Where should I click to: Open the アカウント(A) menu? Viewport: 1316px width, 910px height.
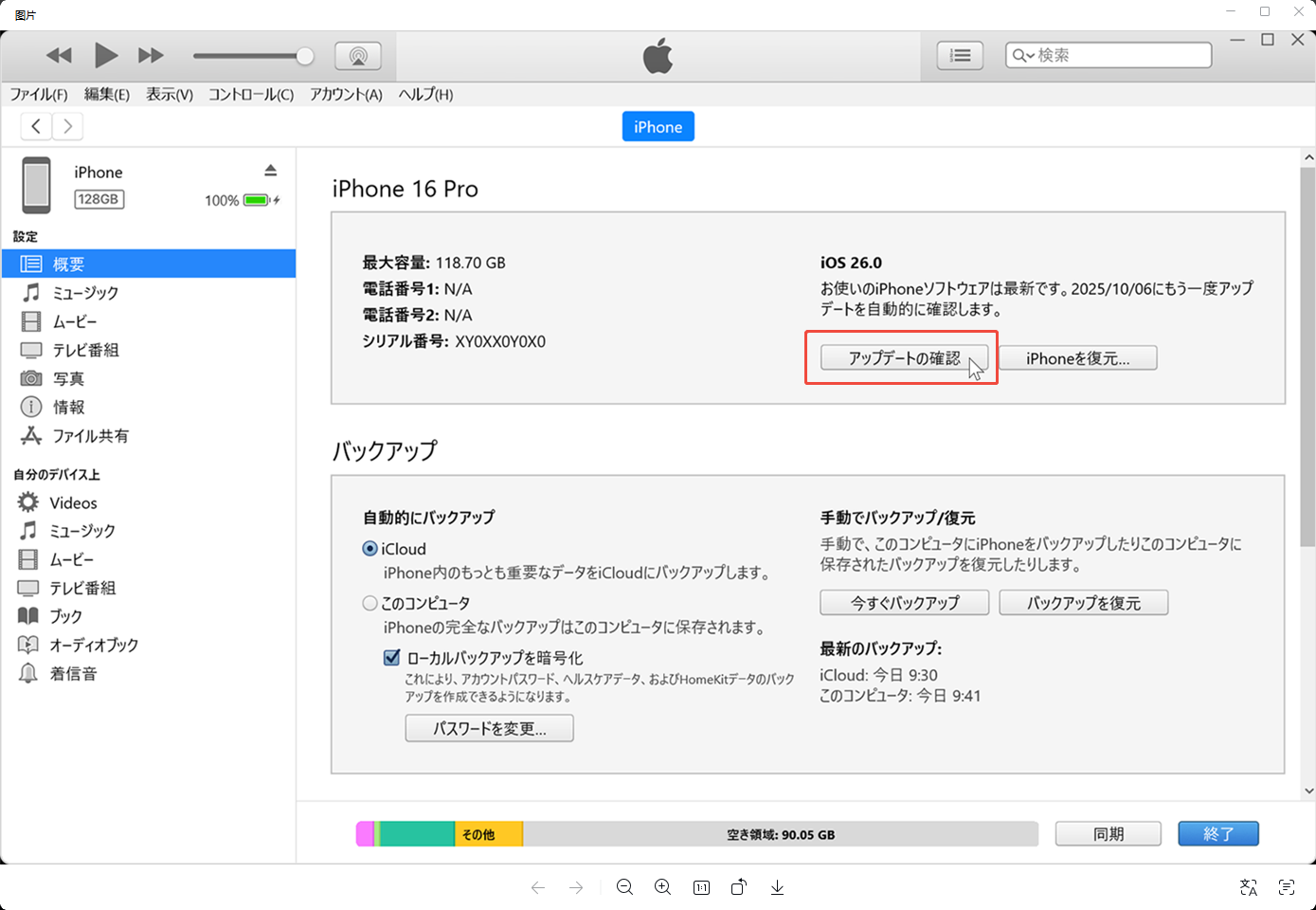coord(346,95)
